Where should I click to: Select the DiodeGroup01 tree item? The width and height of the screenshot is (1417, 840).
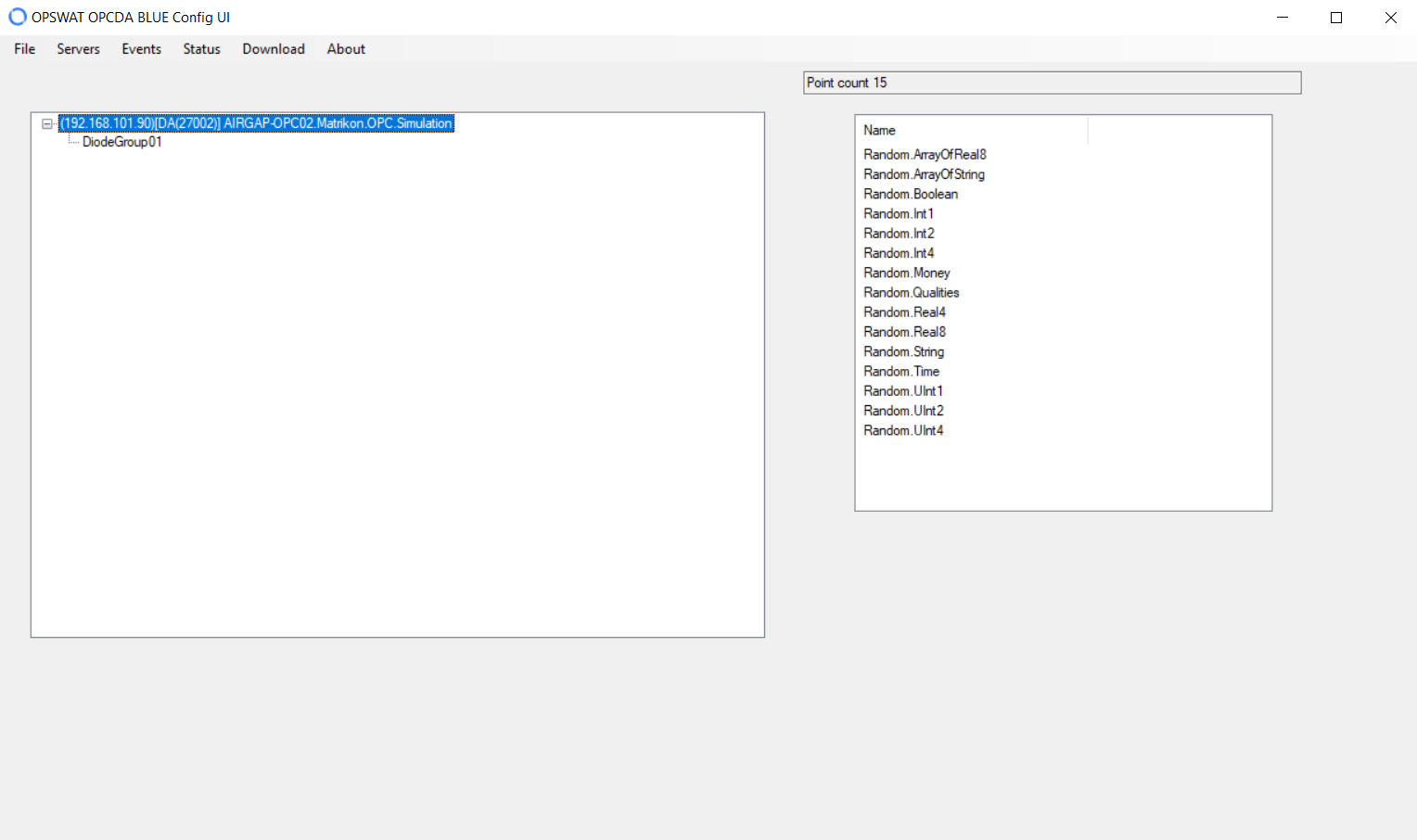tap(121, 142)
